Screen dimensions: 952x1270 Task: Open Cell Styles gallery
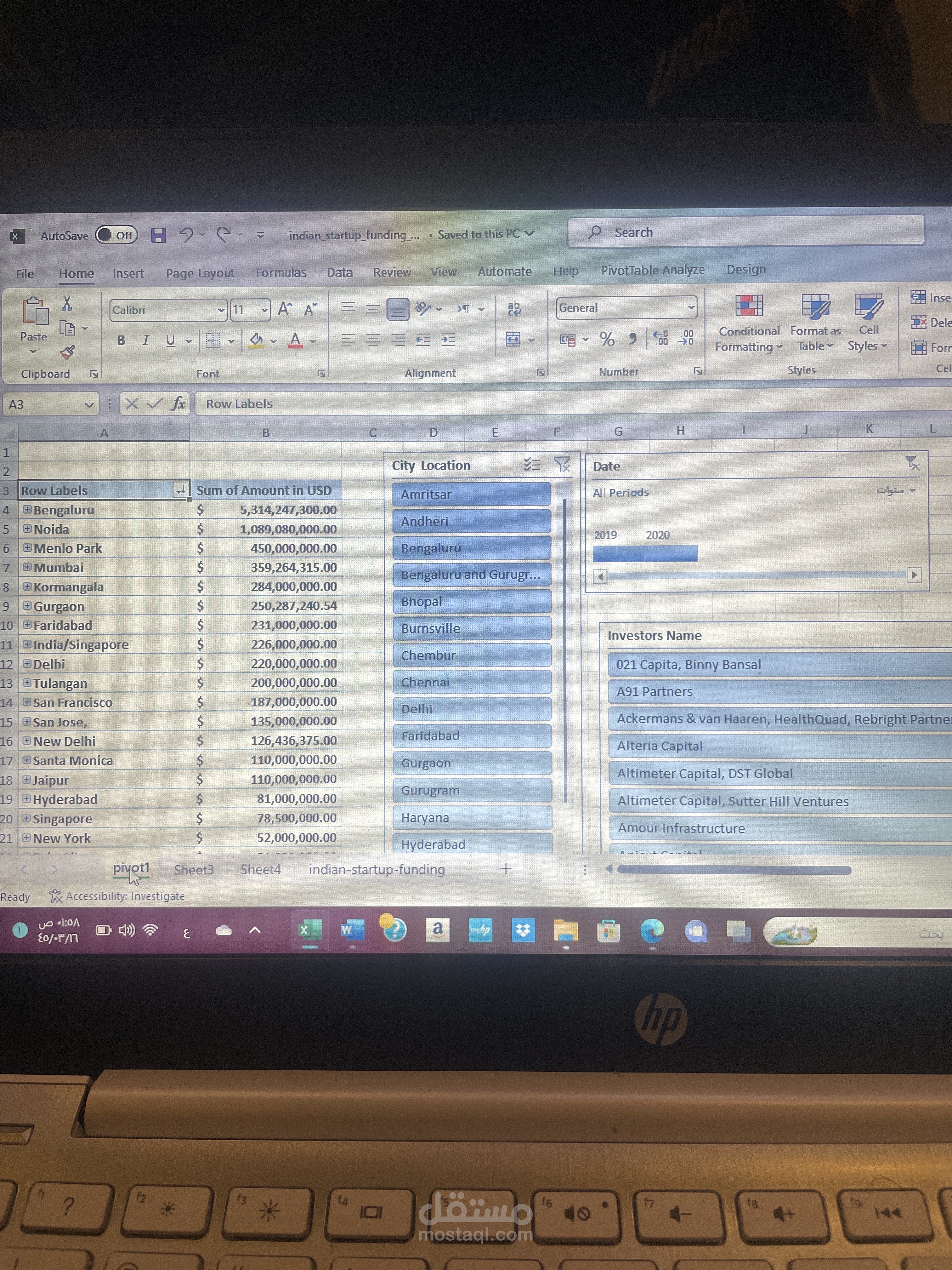coord(868,322)
